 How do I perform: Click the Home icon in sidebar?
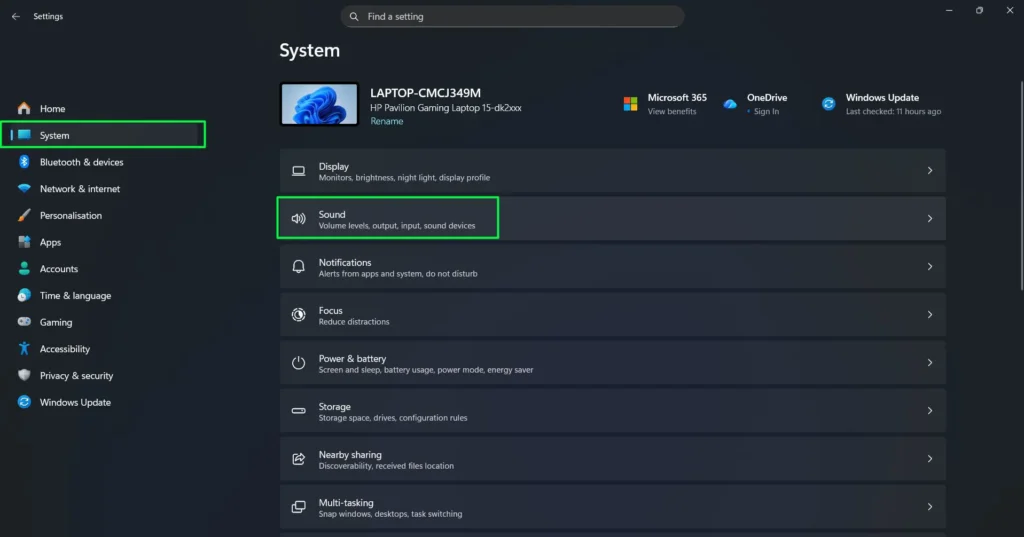24,108
